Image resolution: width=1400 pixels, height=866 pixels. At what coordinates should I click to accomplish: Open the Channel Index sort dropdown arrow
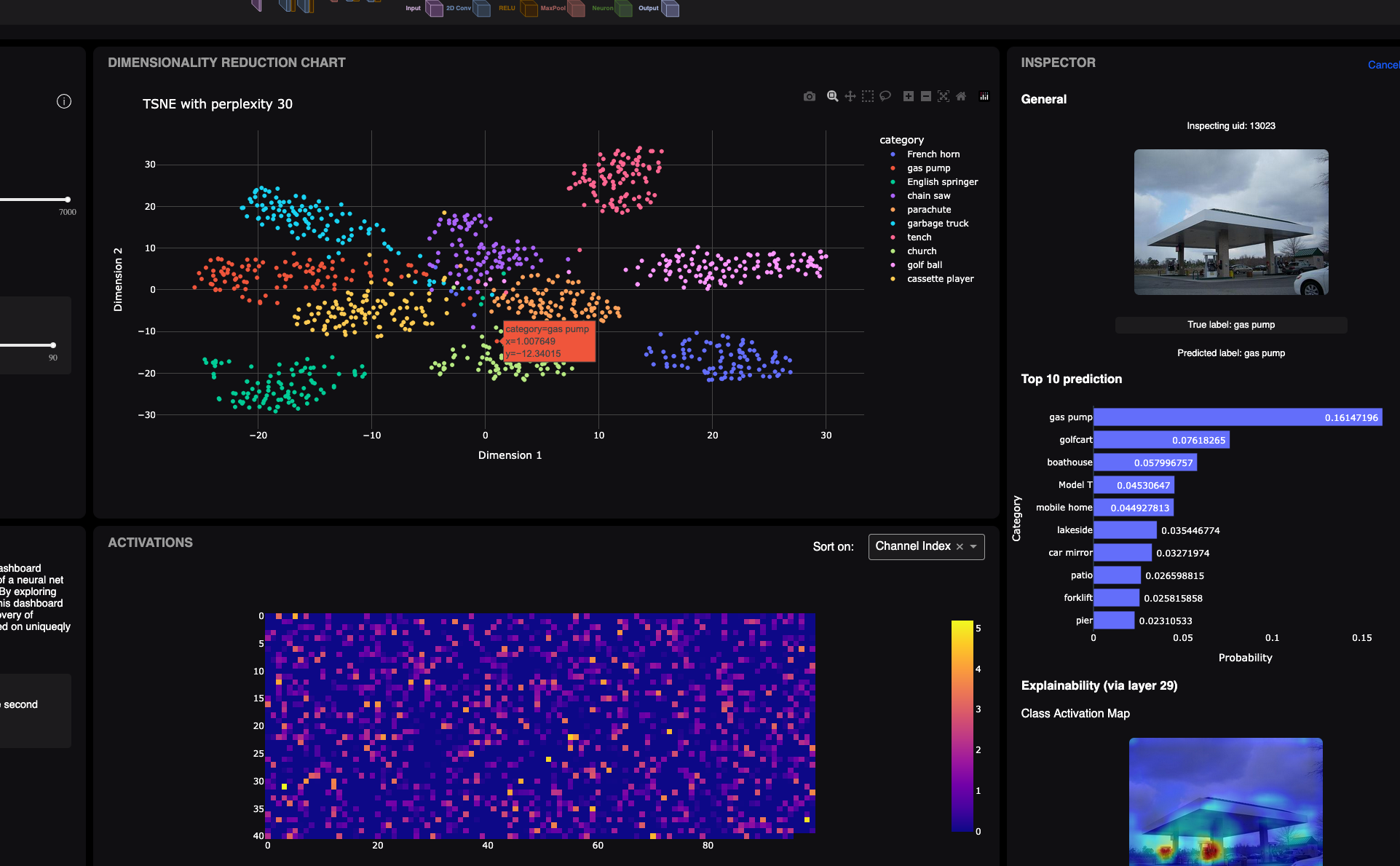[973, 547]
